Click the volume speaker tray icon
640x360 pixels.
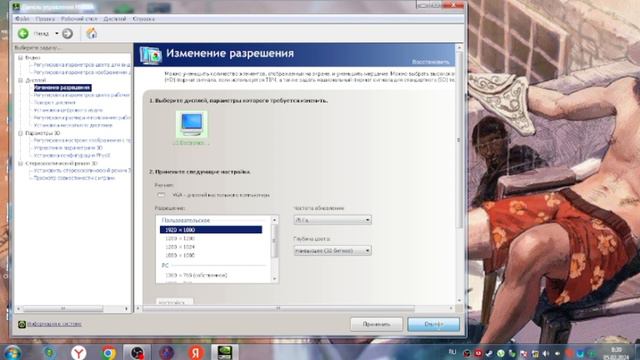(x=546, y=353)
